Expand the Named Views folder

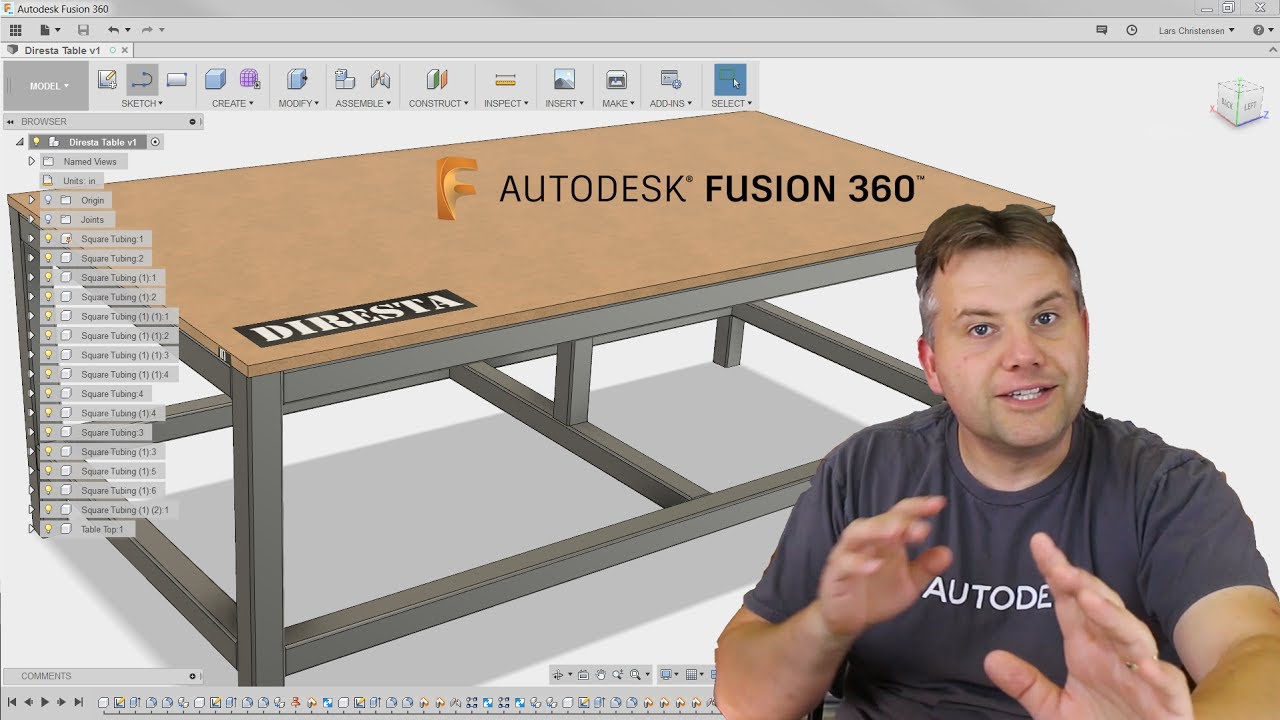coord(31,161)
